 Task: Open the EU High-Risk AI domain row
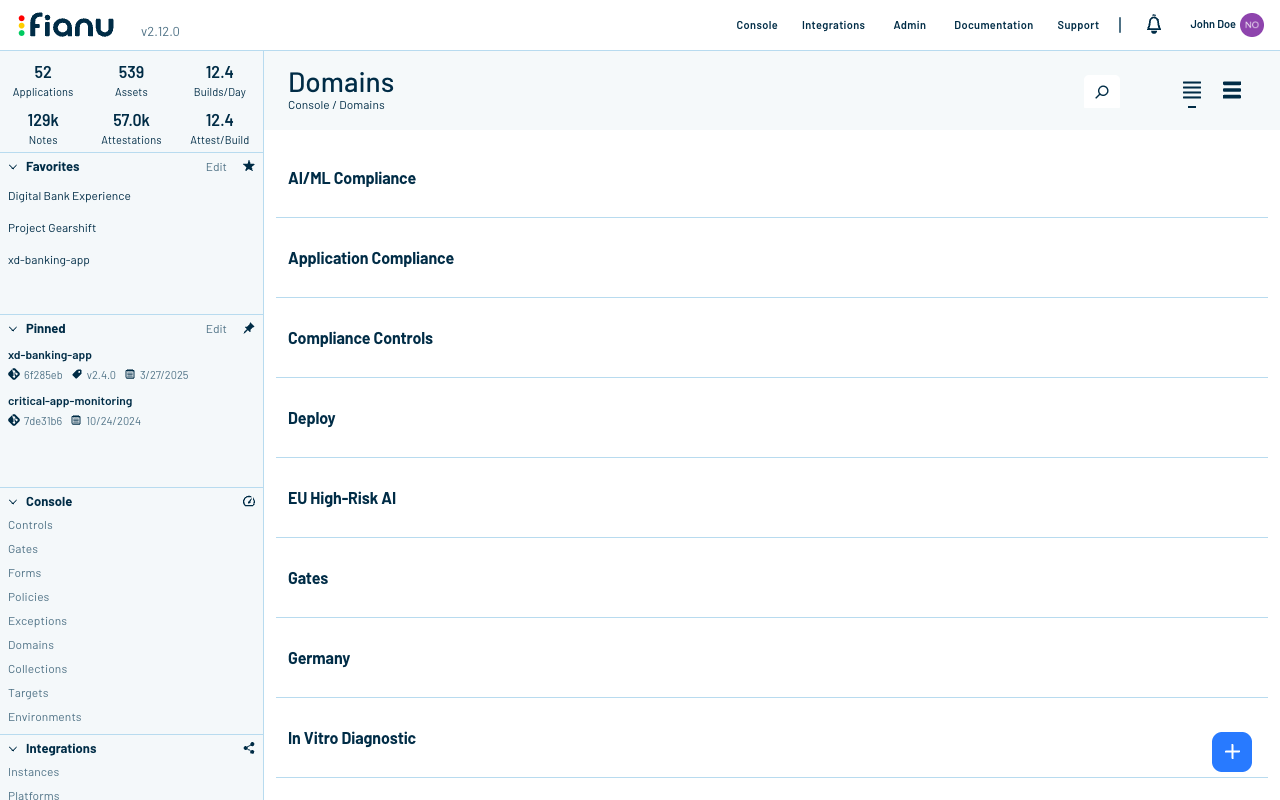pos(772,498)
